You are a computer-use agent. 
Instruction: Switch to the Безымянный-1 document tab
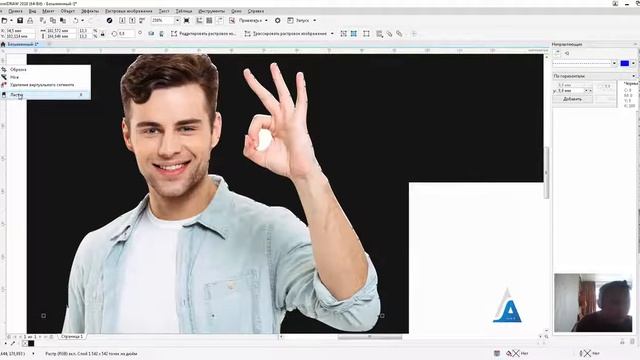point(22,44)
